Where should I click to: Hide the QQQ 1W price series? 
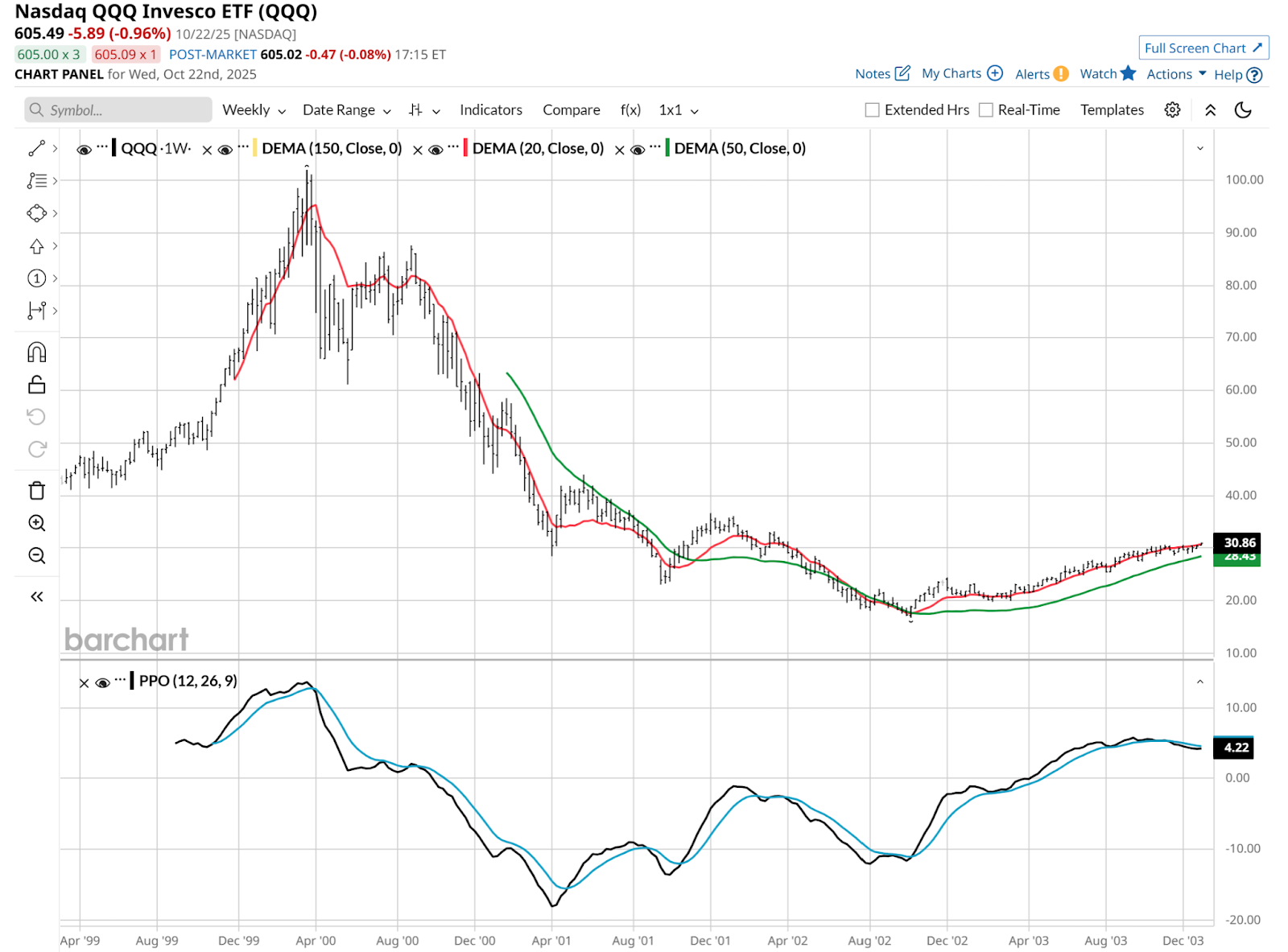84,150
